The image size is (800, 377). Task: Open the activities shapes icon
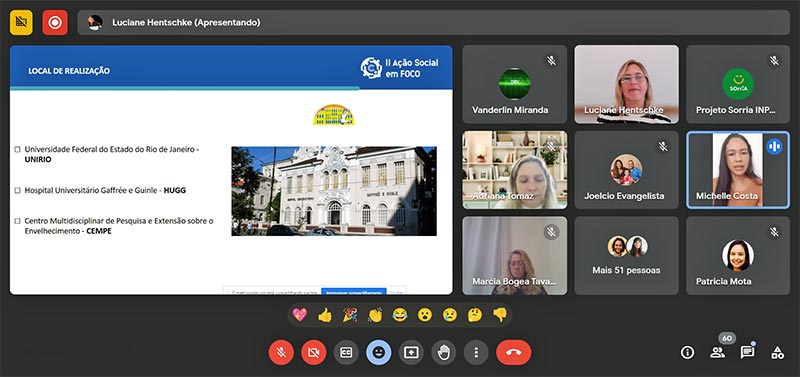pos(778,352)
